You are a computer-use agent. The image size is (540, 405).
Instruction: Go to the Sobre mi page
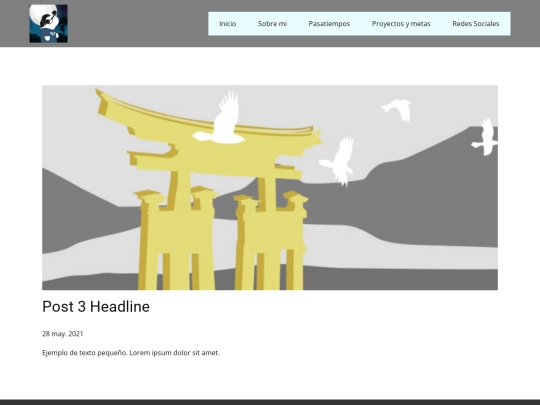(272, 24)
